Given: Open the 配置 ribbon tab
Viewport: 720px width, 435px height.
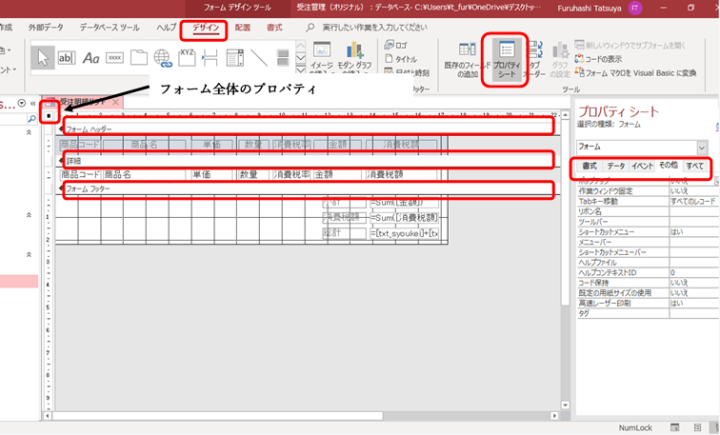Looking at the screenshot, I should tap(243, 27).
